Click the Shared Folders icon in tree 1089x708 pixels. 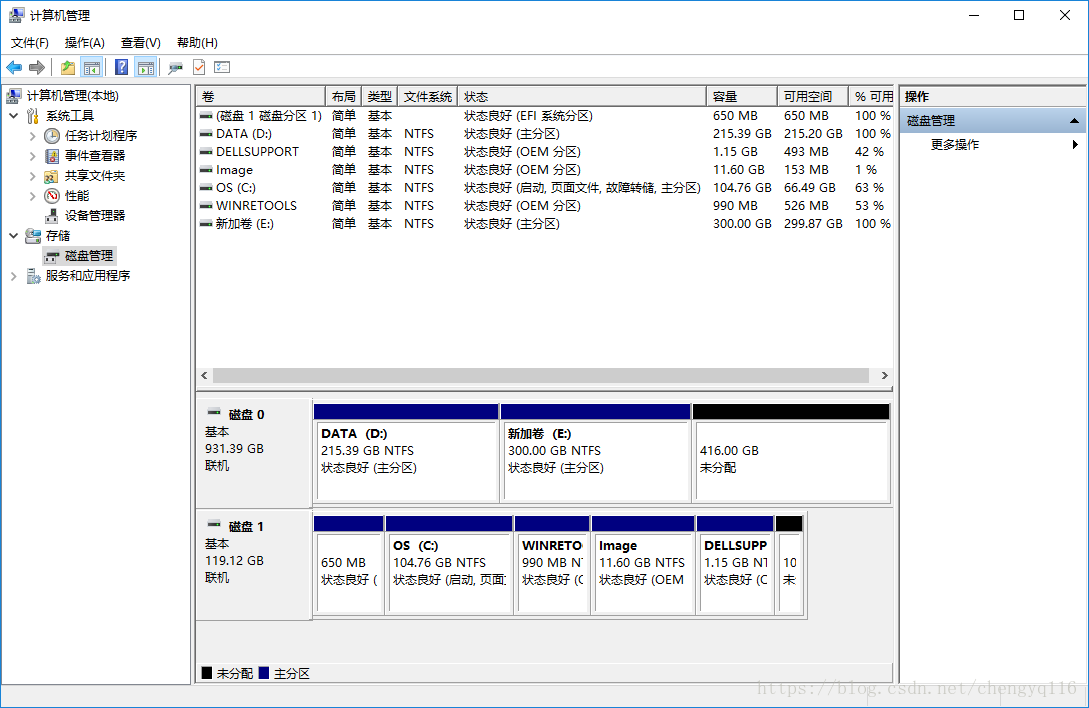coord(51,176)
